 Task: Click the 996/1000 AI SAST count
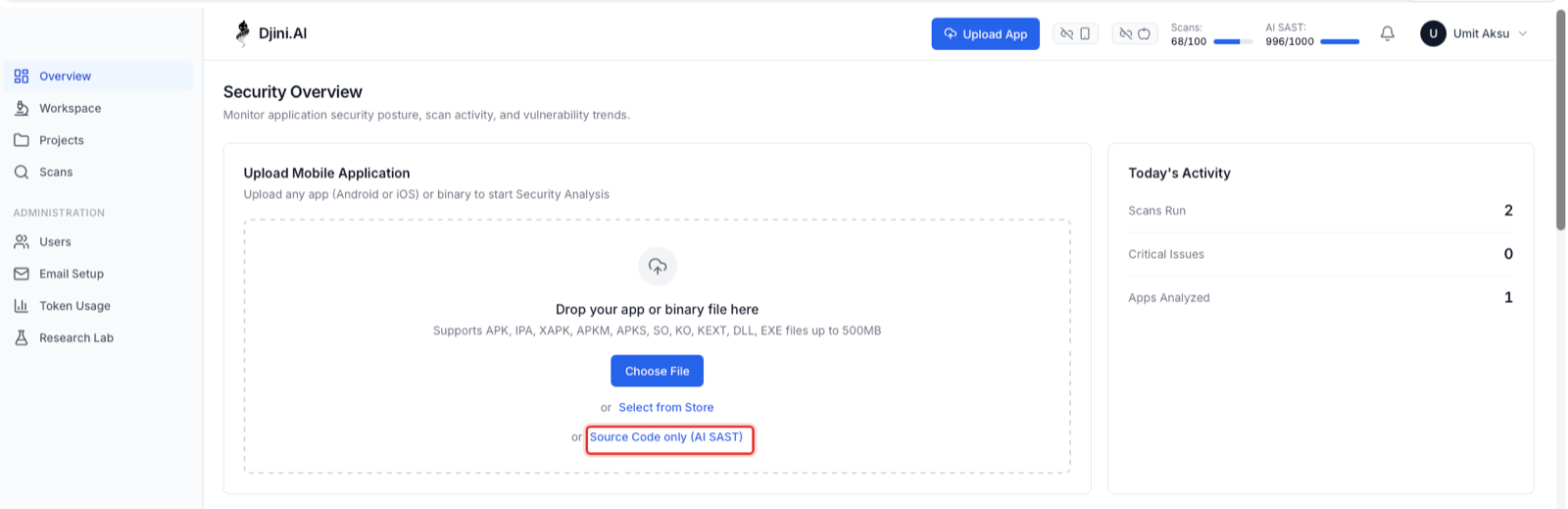click(x=1290, y=42)
